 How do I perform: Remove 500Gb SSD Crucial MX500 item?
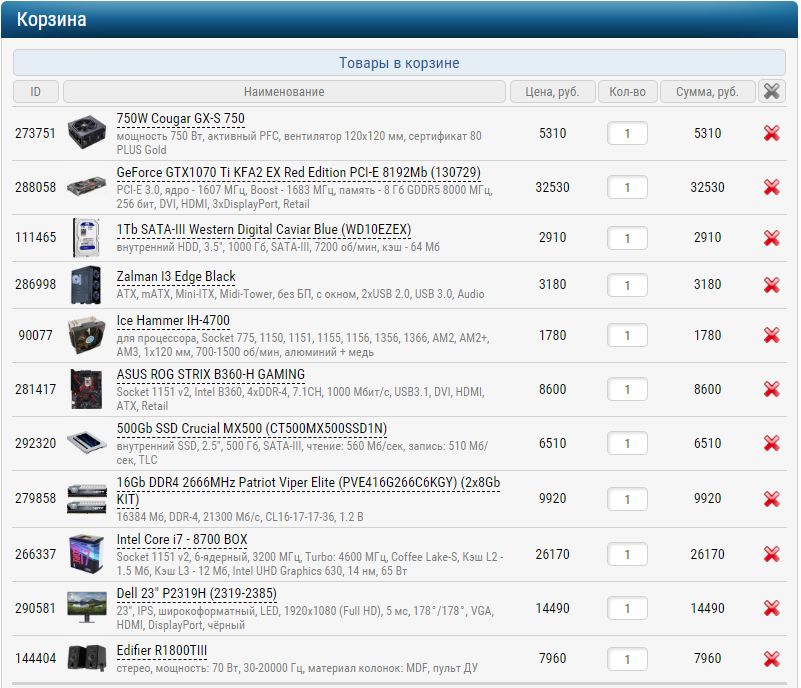771,443
